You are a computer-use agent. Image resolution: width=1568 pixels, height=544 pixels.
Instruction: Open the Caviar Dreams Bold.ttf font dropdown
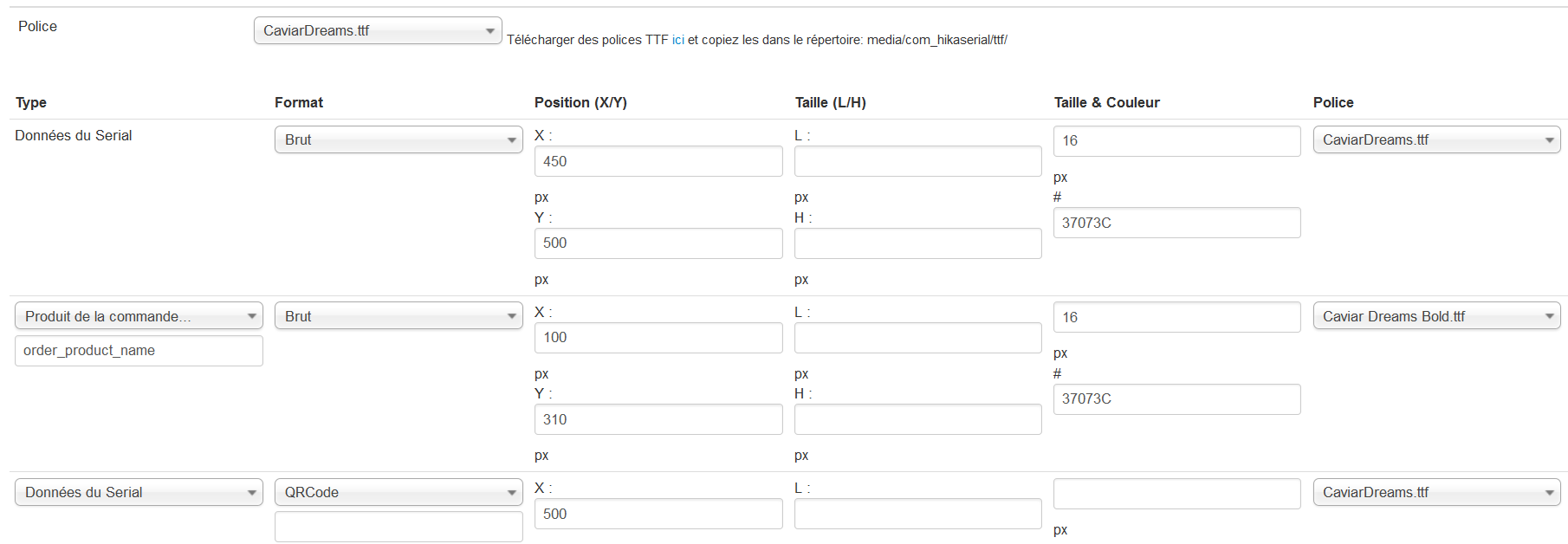[x=1436, y=316]
